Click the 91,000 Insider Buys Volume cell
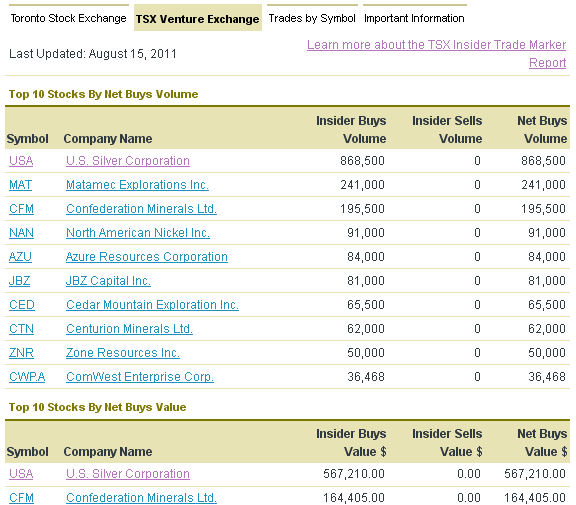Image resolution: width=576 pixels, height=505 pixels. pos(366,233)
